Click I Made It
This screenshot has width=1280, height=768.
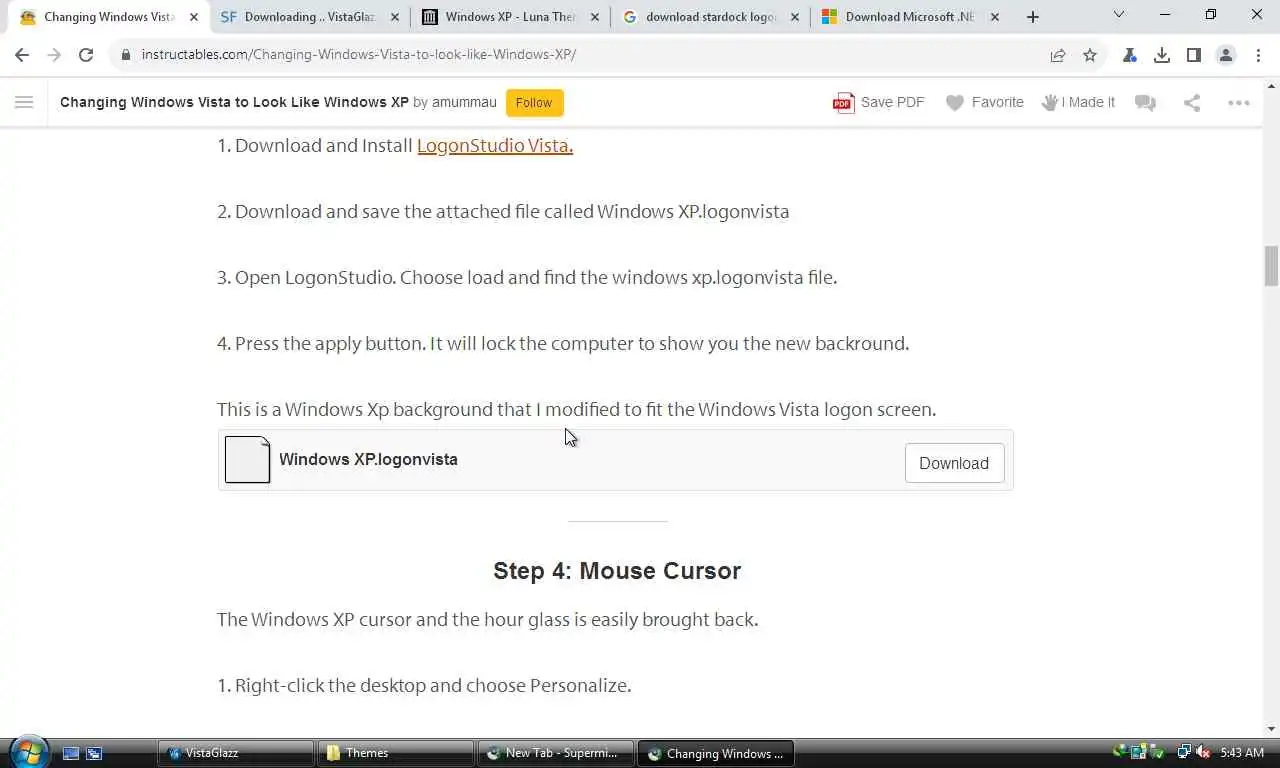click(x=1078, y=102)
